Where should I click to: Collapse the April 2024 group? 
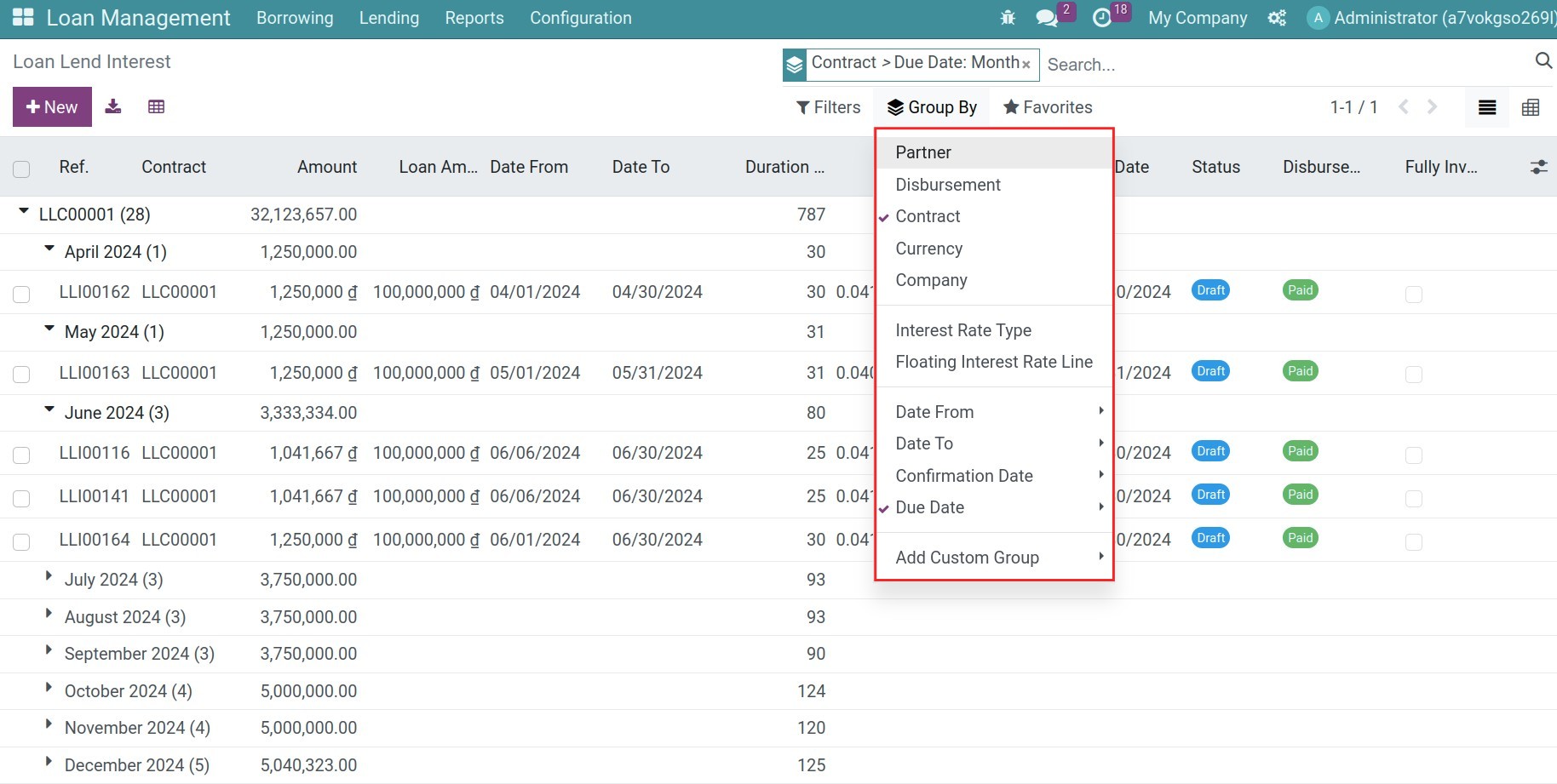tap(49, 249)
